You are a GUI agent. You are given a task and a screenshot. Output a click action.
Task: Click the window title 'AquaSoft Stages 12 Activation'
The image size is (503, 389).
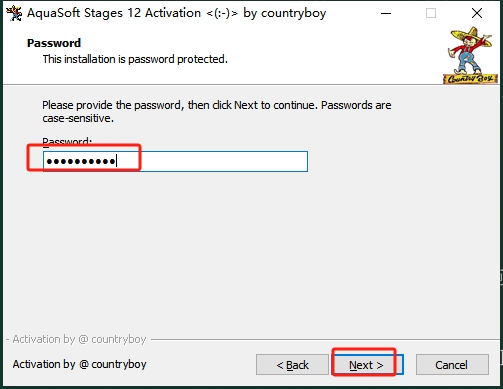tap(114, 13)
